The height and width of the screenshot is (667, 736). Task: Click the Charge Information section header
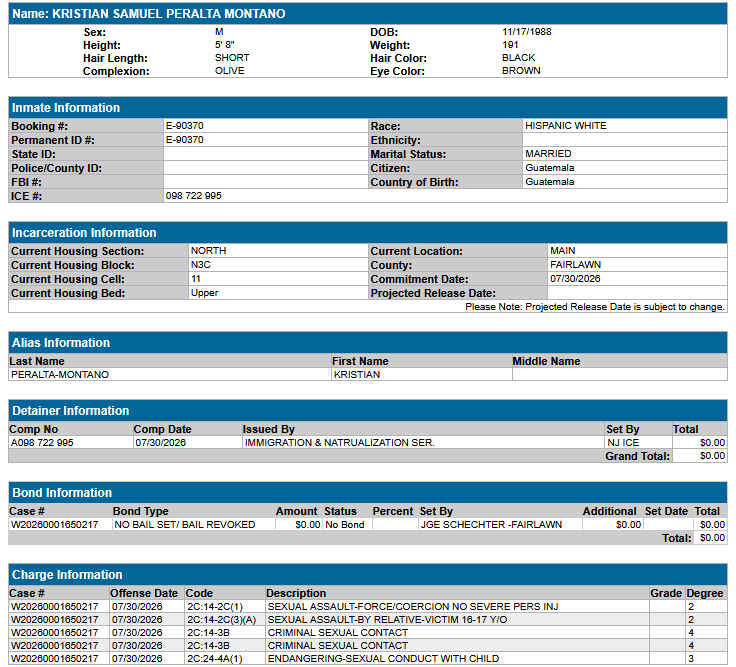pos(368,575)
